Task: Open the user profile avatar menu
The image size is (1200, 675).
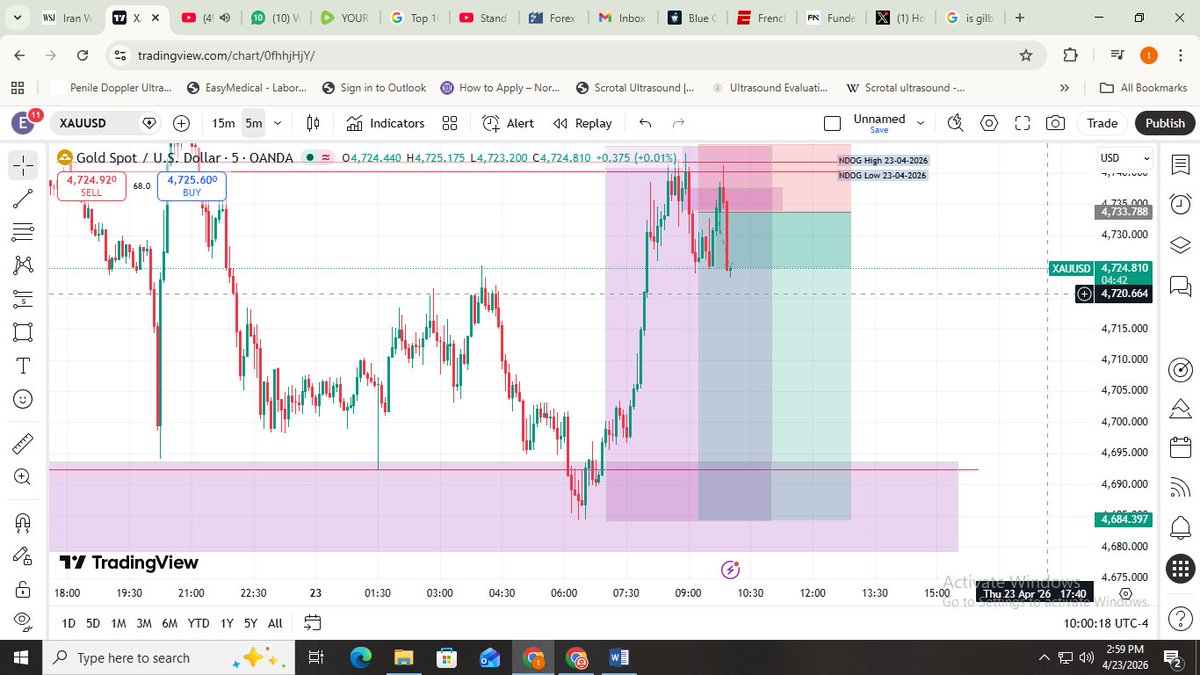Action: (23, 123)
